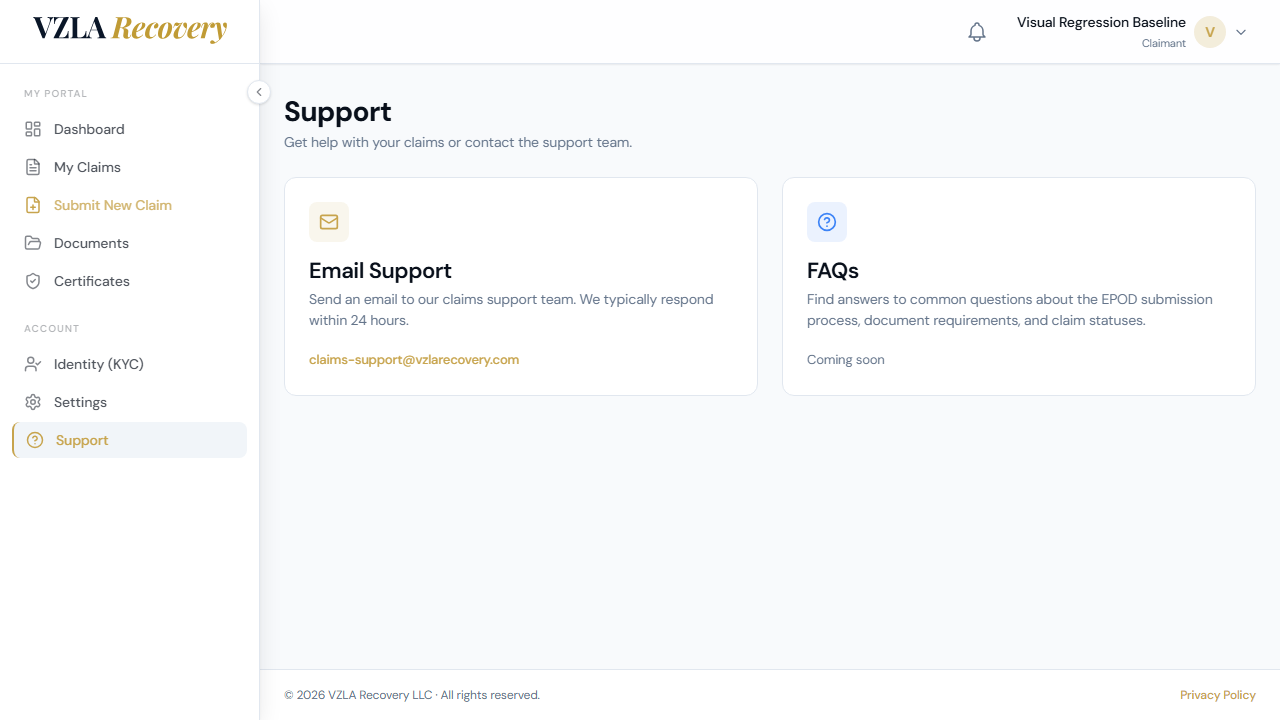Click the 'Find answers to common questions' description
This screenshot has height=720, width=1280.
[x=1010, y=310]
